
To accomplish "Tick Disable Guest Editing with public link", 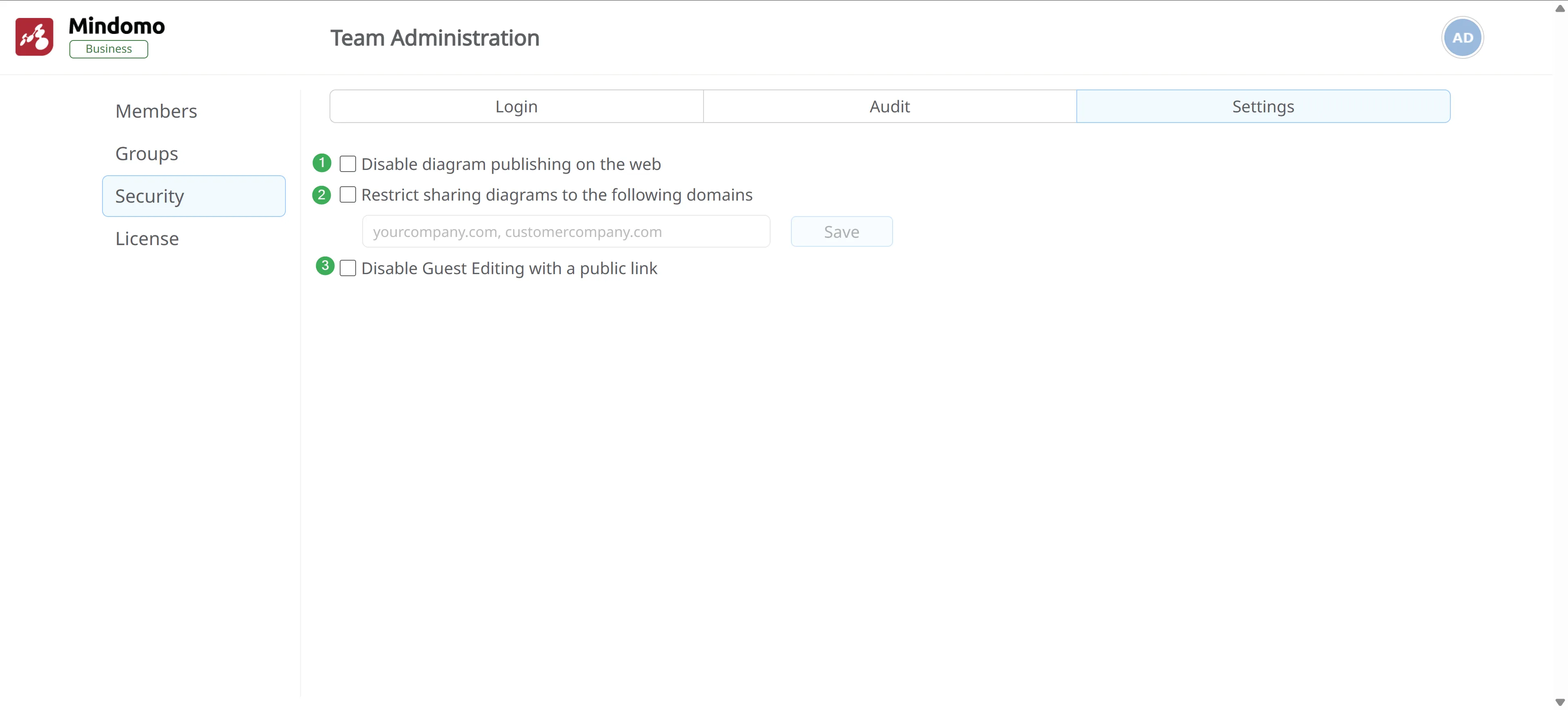I will [x=347, y=268].
